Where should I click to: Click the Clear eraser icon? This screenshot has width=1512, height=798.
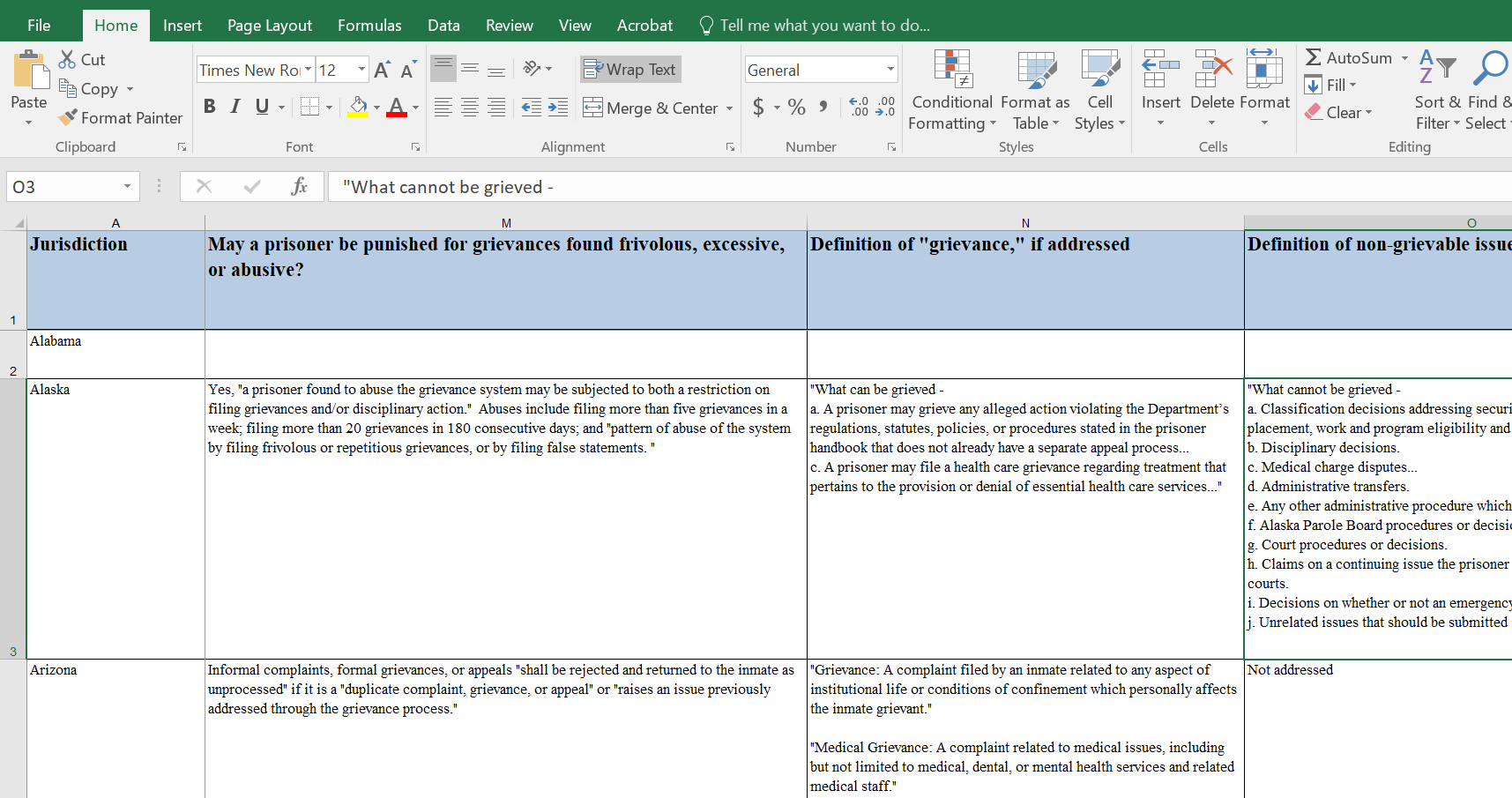pos(1314,112)
